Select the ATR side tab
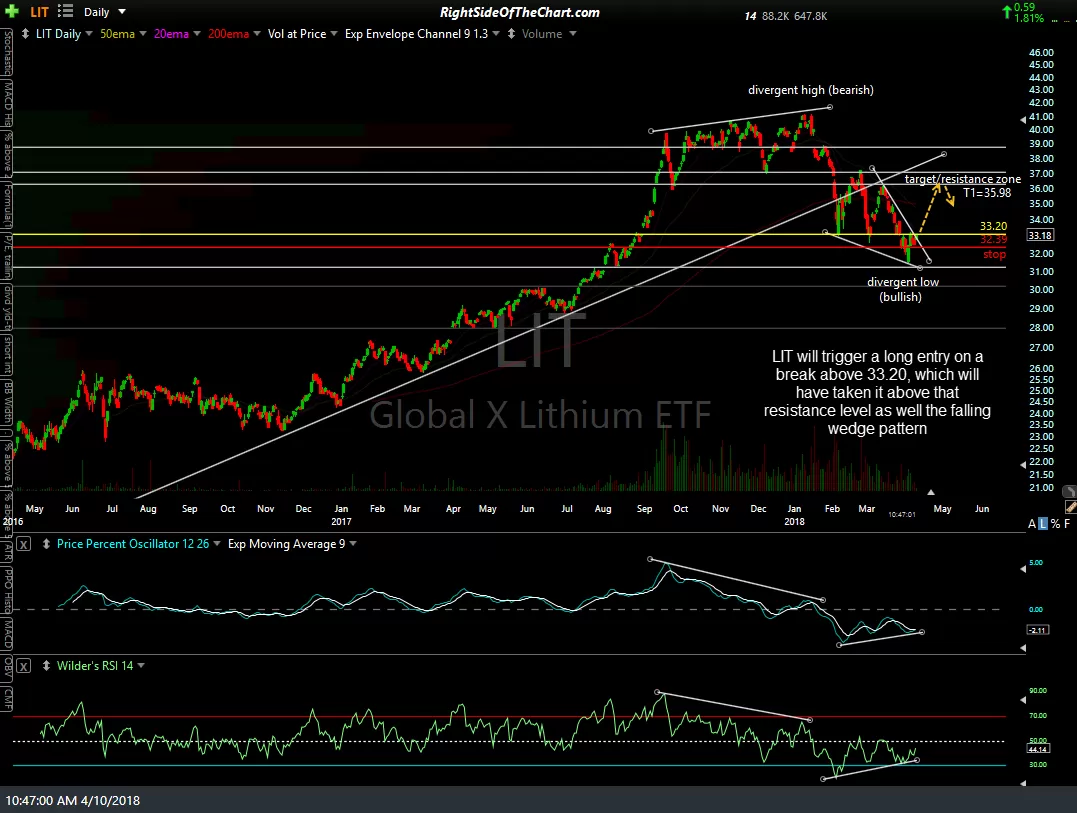This screenshot has width=1077, height=813. (7, 552)
